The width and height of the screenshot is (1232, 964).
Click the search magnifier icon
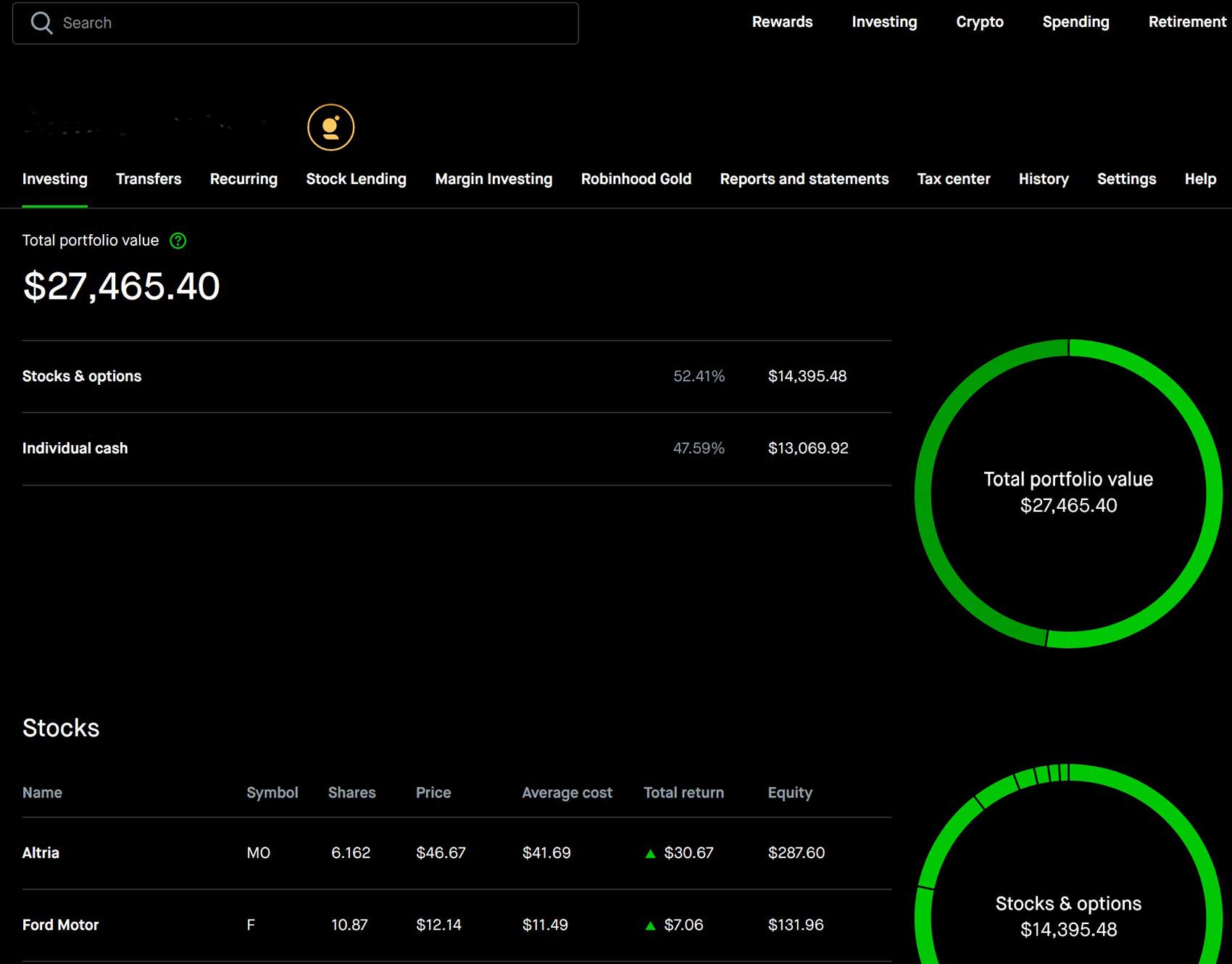tap(41, 23)
